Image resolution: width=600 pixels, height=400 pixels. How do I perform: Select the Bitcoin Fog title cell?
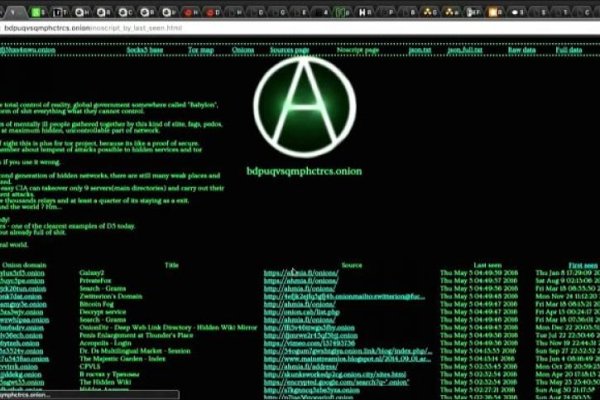96,304
